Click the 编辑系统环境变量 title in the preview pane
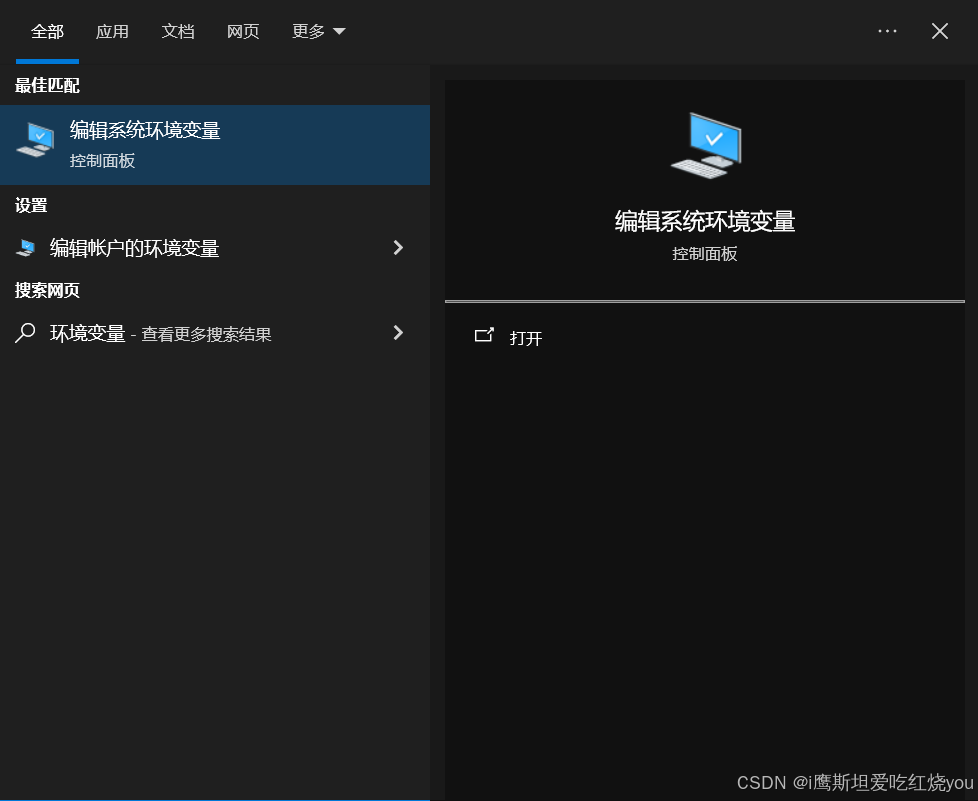Image resolution: width=978 pixels, height=801 pixels. click(705, 222)
